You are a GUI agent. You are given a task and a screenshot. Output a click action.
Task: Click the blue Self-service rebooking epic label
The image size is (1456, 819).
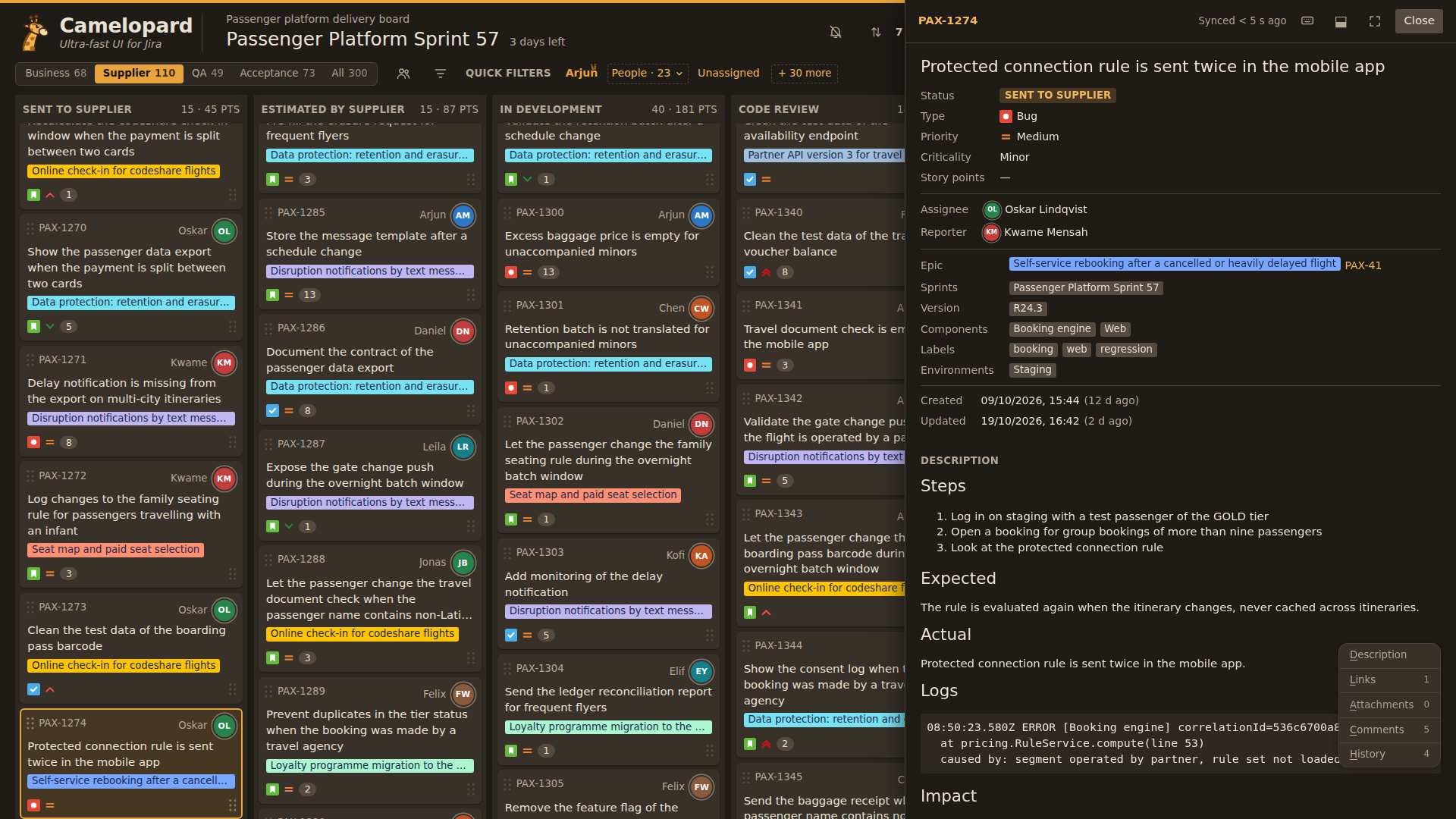pos(1174,264)
